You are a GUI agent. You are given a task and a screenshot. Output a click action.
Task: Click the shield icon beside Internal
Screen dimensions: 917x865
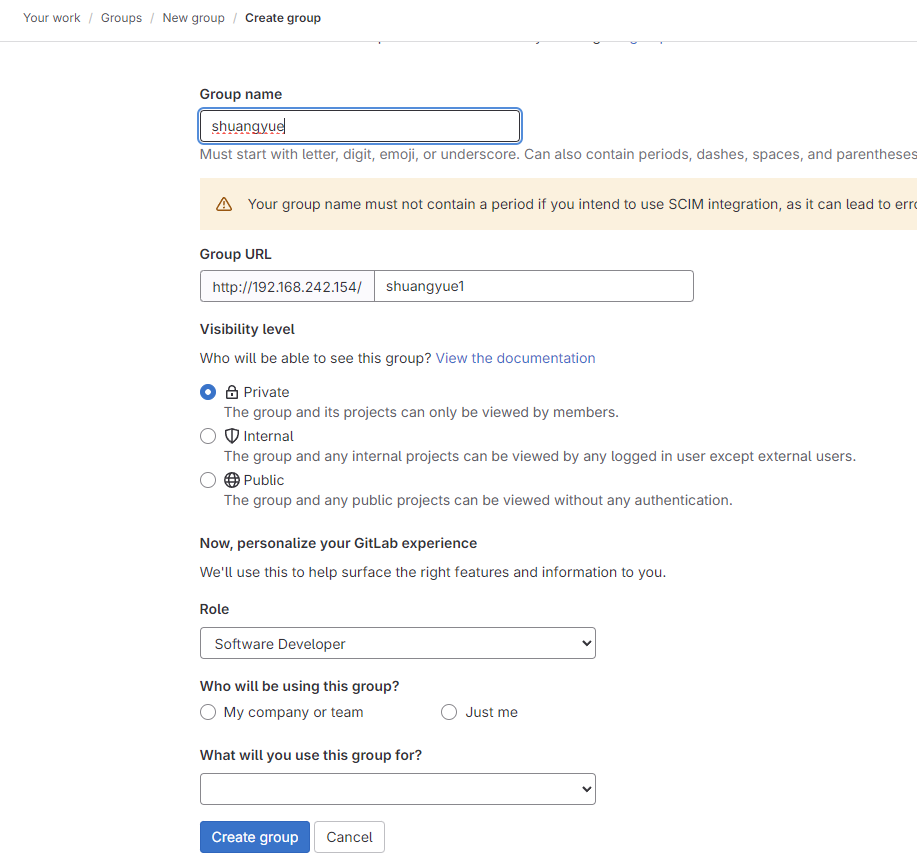coord(232,436)
